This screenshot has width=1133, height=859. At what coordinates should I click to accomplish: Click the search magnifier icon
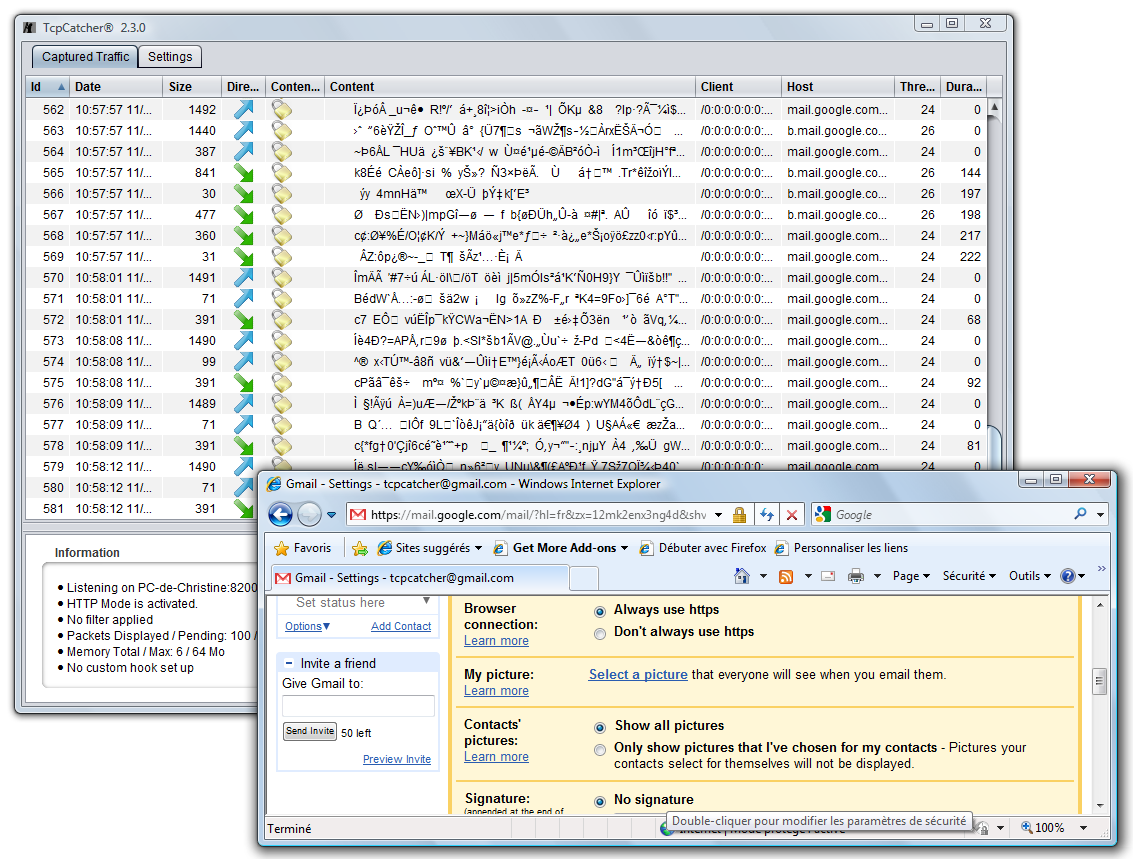click(1080, 514)
